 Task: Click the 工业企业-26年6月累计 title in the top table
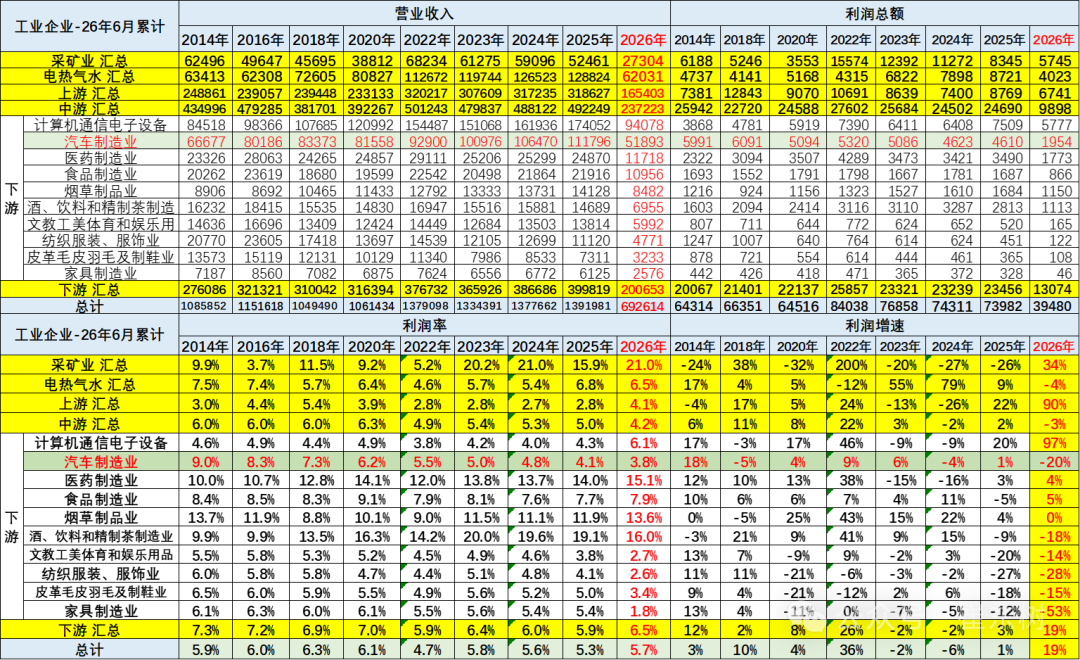(x=90, y=26)
